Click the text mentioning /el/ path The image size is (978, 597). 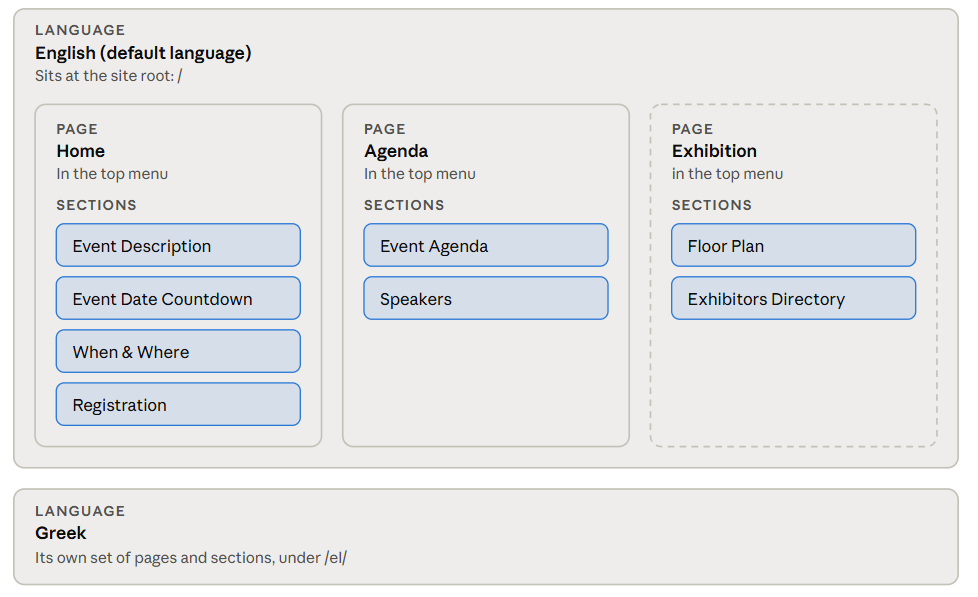click(191, 558)
